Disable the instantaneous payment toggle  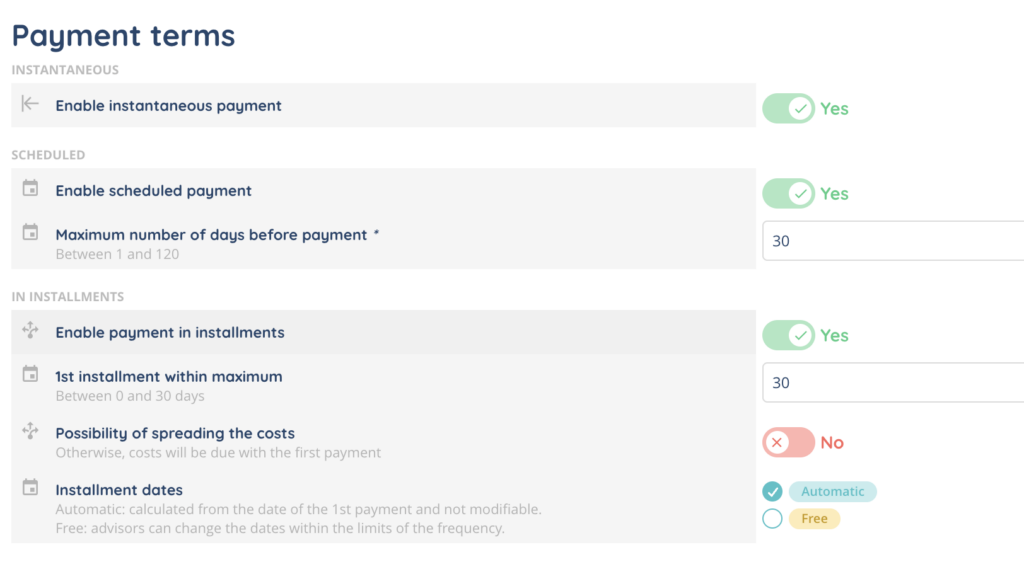point(788,108)
